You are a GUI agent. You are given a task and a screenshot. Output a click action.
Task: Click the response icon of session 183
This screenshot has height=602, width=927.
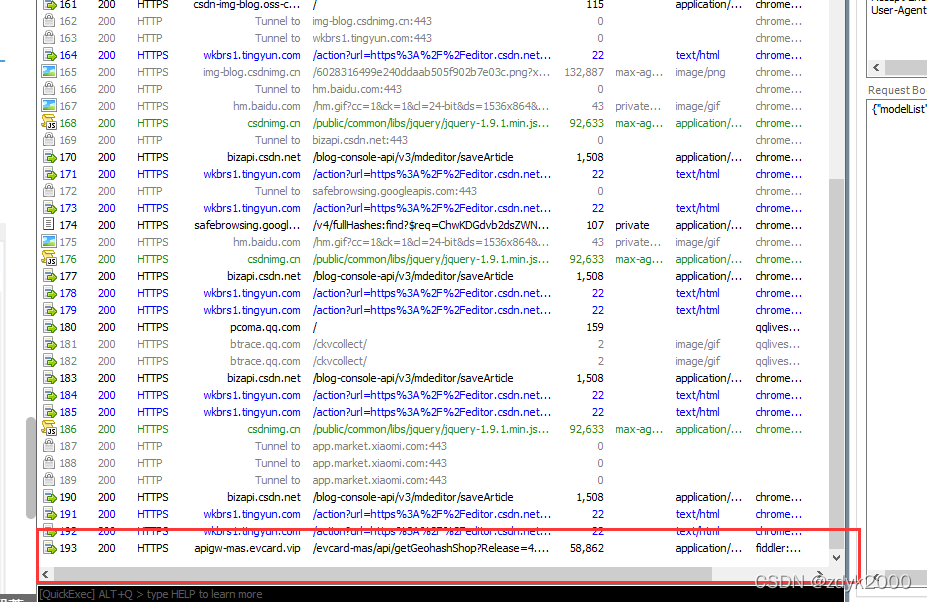click(x=49, y=378)
